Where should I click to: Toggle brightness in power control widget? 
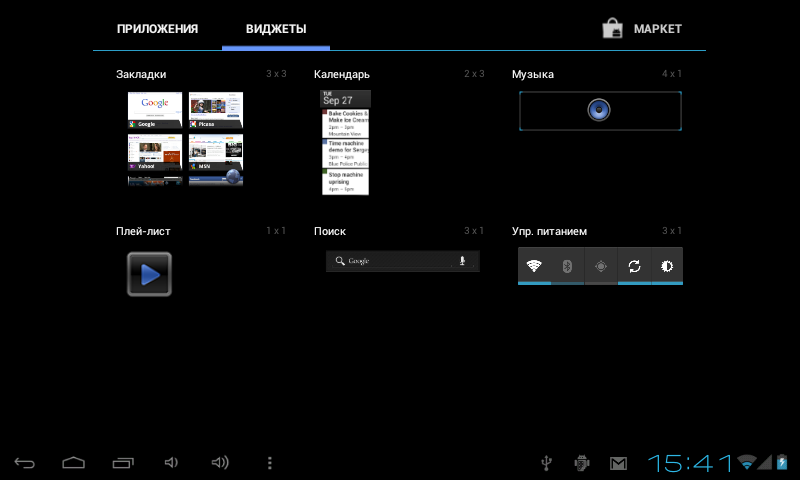click(x=667, y=266)
